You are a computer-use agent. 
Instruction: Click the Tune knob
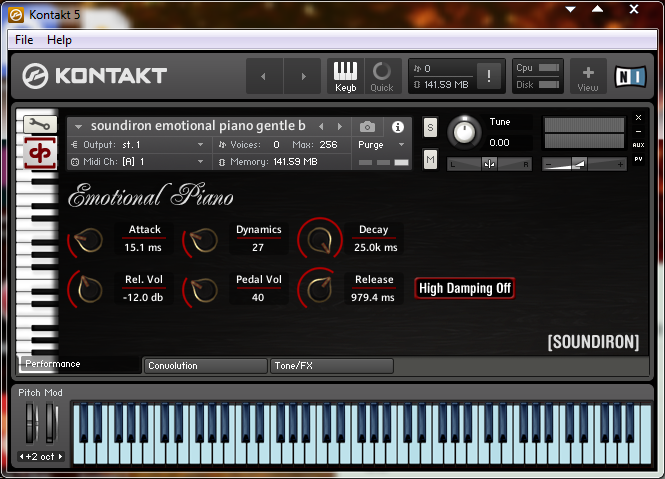[x=464, y=132]
